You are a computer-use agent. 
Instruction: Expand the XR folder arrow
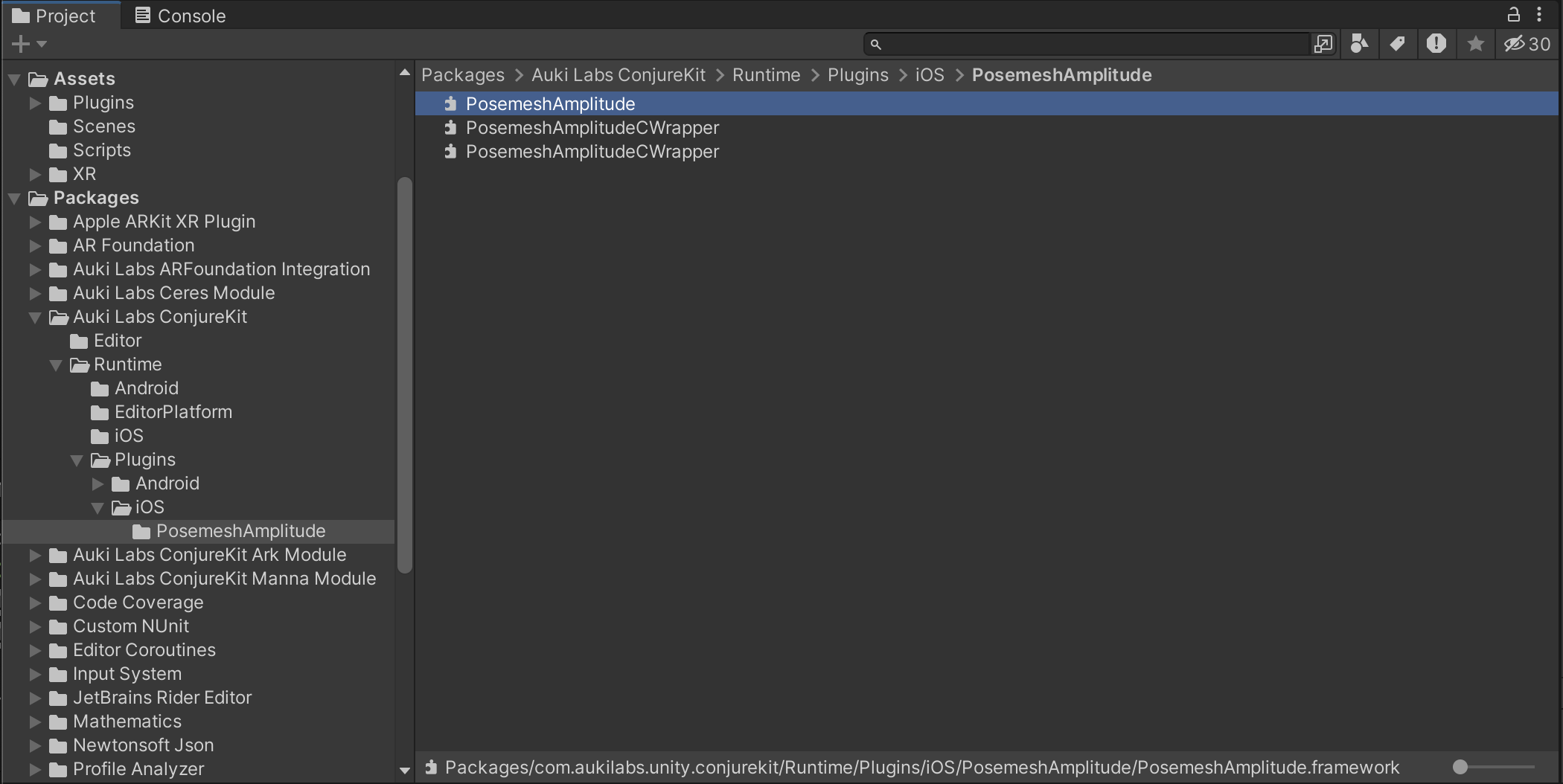35,175
